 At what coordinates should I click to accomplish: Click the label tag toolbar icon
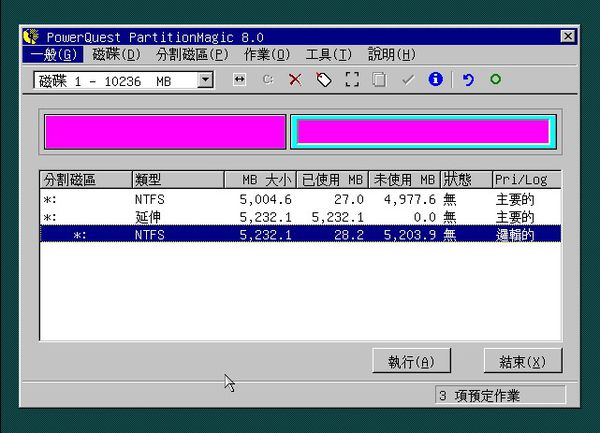pyautogui.click(x=323, y=80)
